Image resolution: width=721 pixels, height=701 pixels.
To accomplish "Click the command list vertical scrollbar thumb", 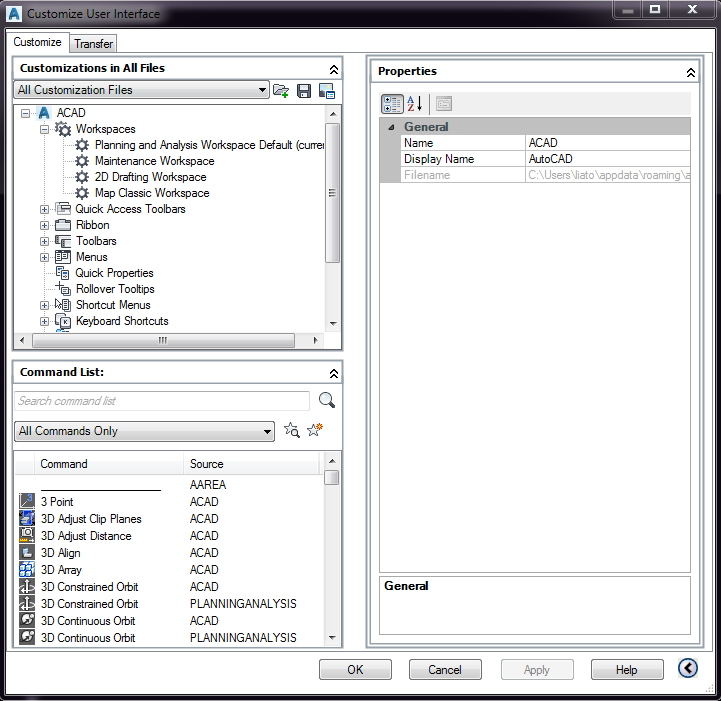I will 332,478.
